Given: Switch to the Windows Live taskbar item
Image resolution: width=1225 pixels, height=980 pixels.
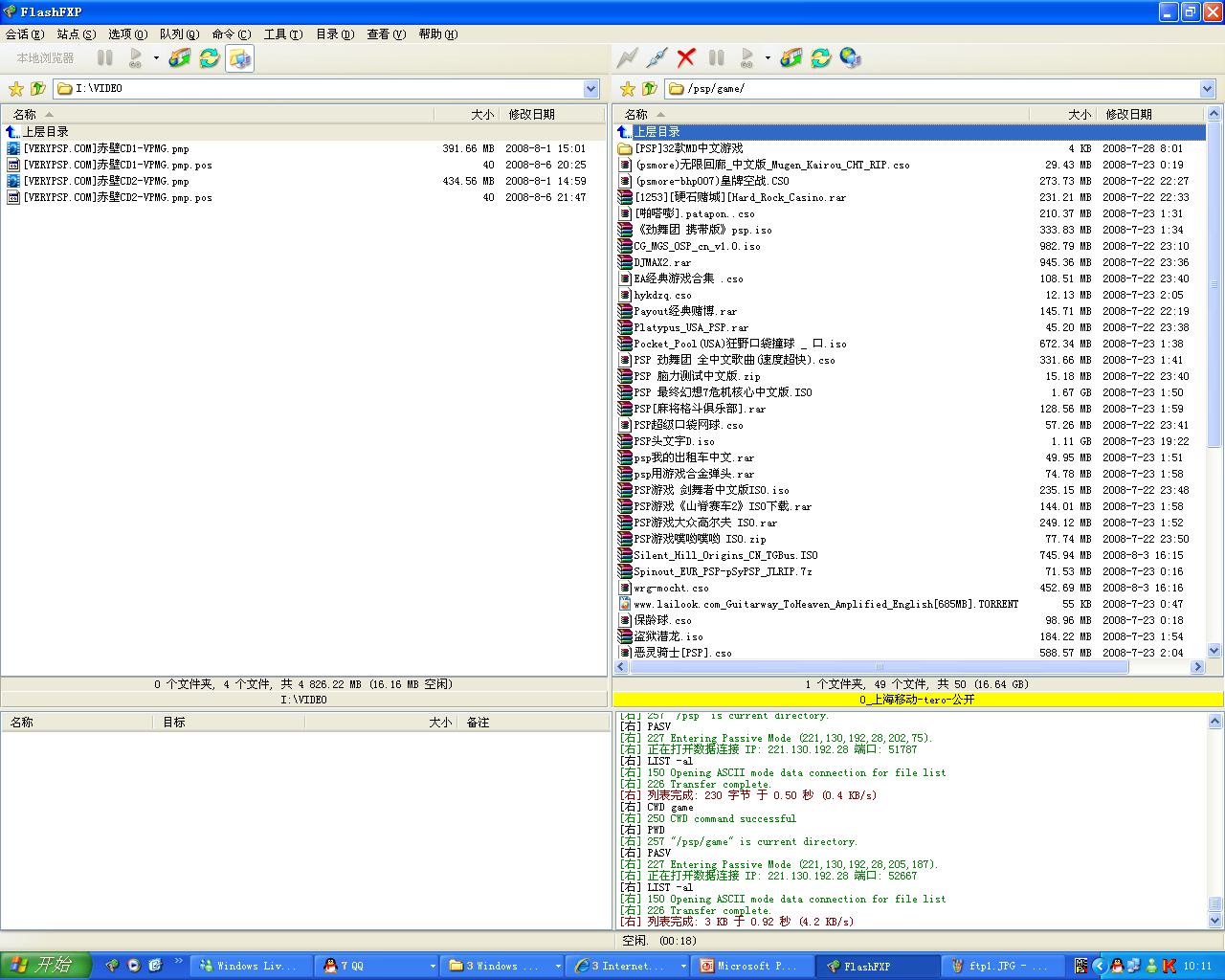Looking at the screenshot, I should 254,966.
